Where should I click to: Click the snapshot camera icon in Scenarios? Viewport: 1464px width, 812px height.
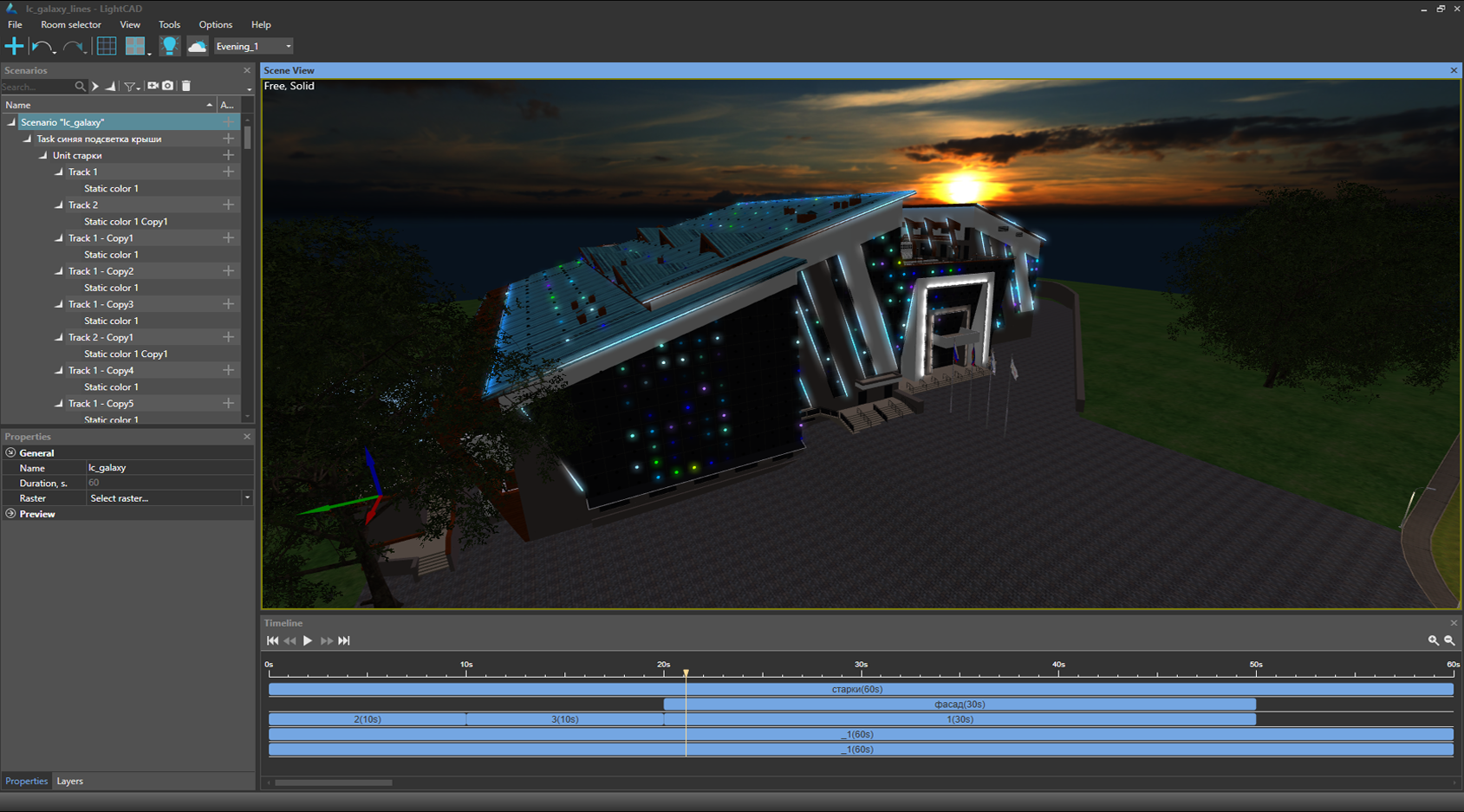pos(168,86)
